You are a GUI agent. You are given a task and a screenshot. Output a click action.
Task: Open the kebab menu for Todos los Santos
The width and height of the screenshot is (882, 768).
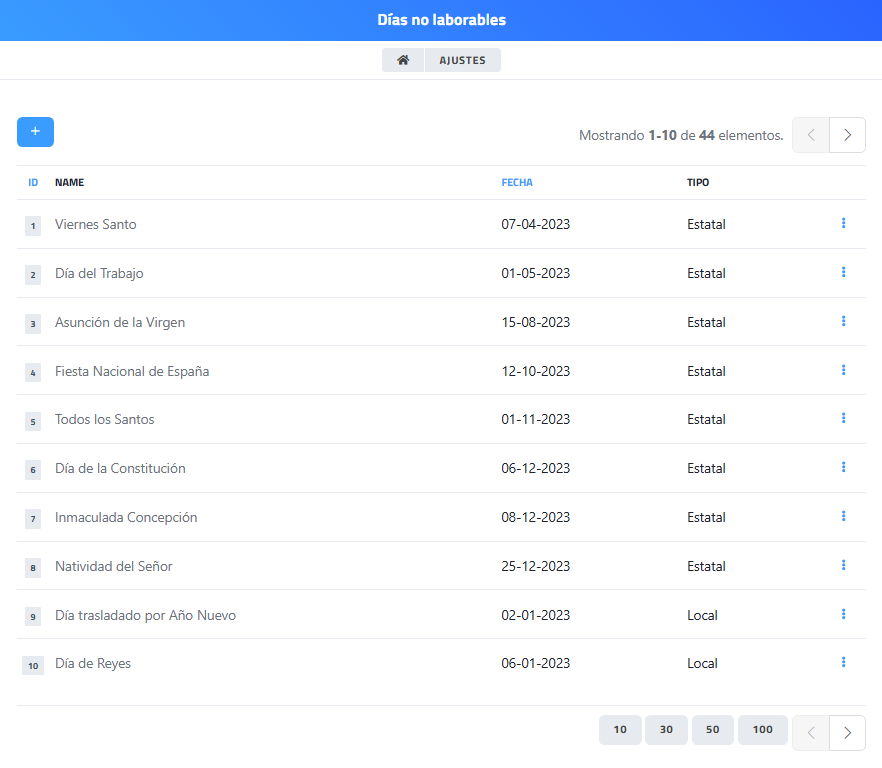coord(843,418)
